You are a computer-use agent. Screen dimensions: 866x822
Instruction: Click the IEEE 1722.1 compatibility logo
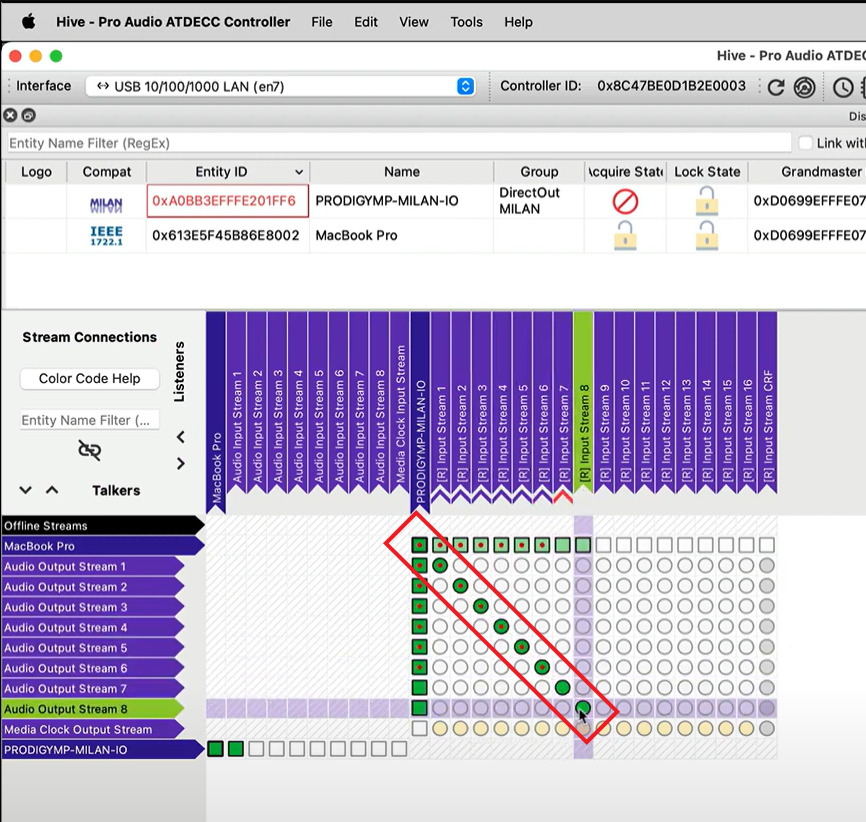[106, 236]
